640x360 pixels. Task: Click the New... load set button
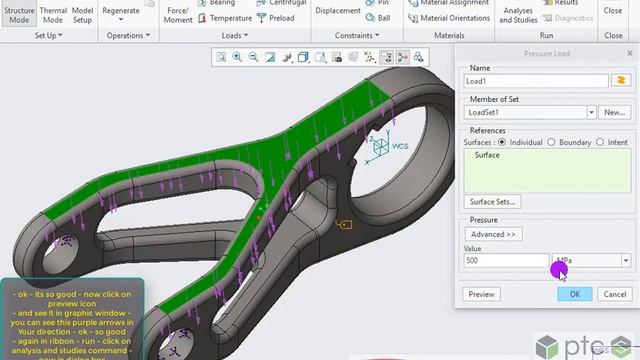click(x=614, y=112)
